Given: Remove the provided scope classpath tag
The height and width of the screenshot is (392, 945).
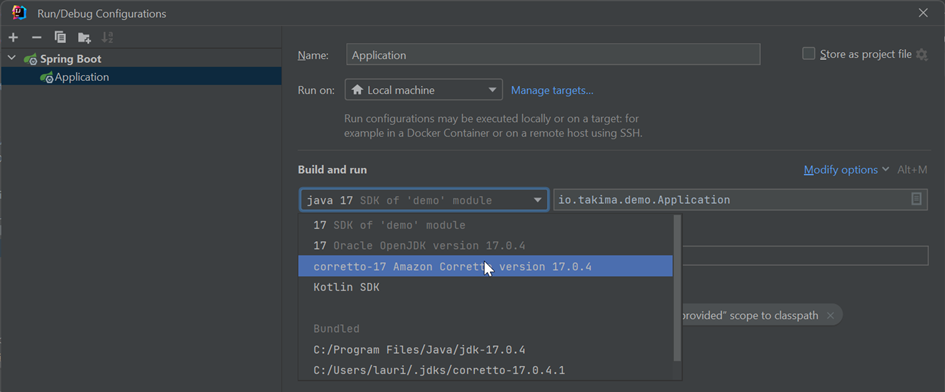Looking at the screenshot, I should (x=830, y=315).
